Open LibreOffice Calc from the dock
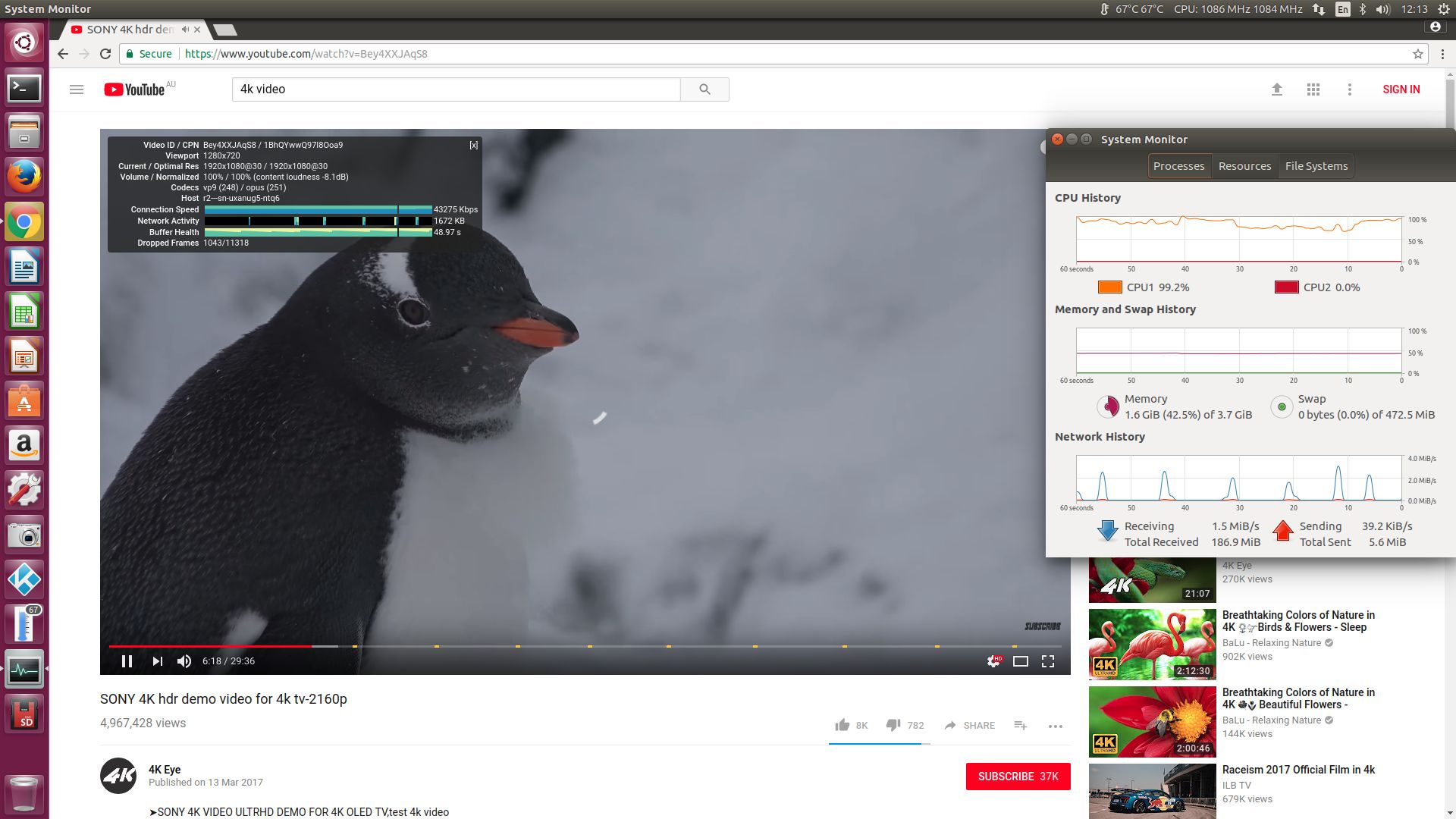This screenshot has width=1456, height=819. click(x=24, y=312)
